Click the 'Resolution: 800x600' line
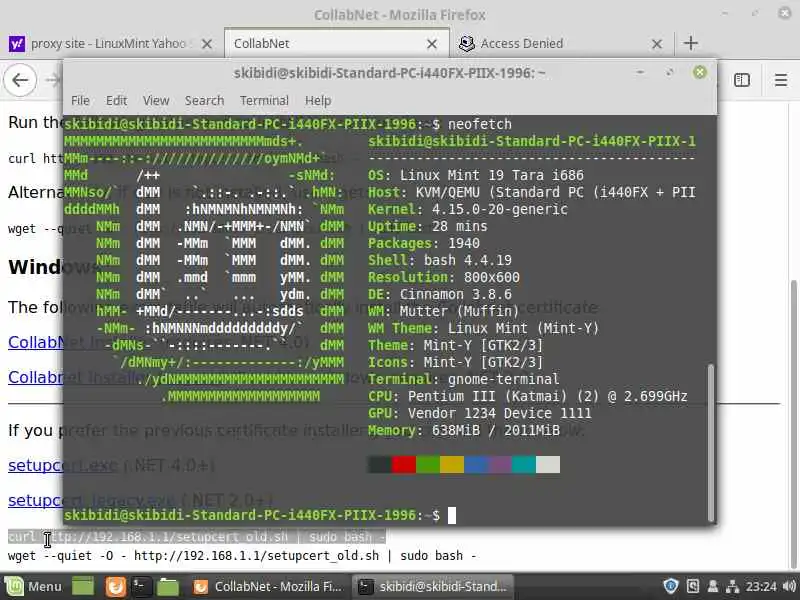Screen dimensions: 800x600 click(444, 277)
